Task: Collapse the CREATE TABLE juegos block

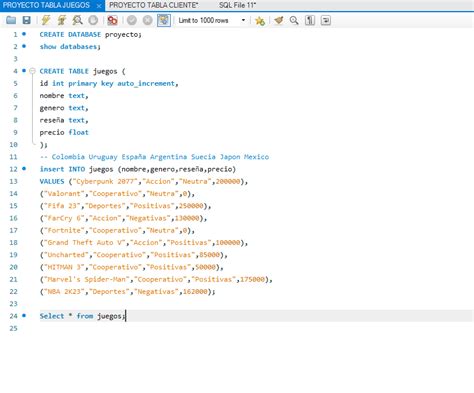Action: pos(32,71)
